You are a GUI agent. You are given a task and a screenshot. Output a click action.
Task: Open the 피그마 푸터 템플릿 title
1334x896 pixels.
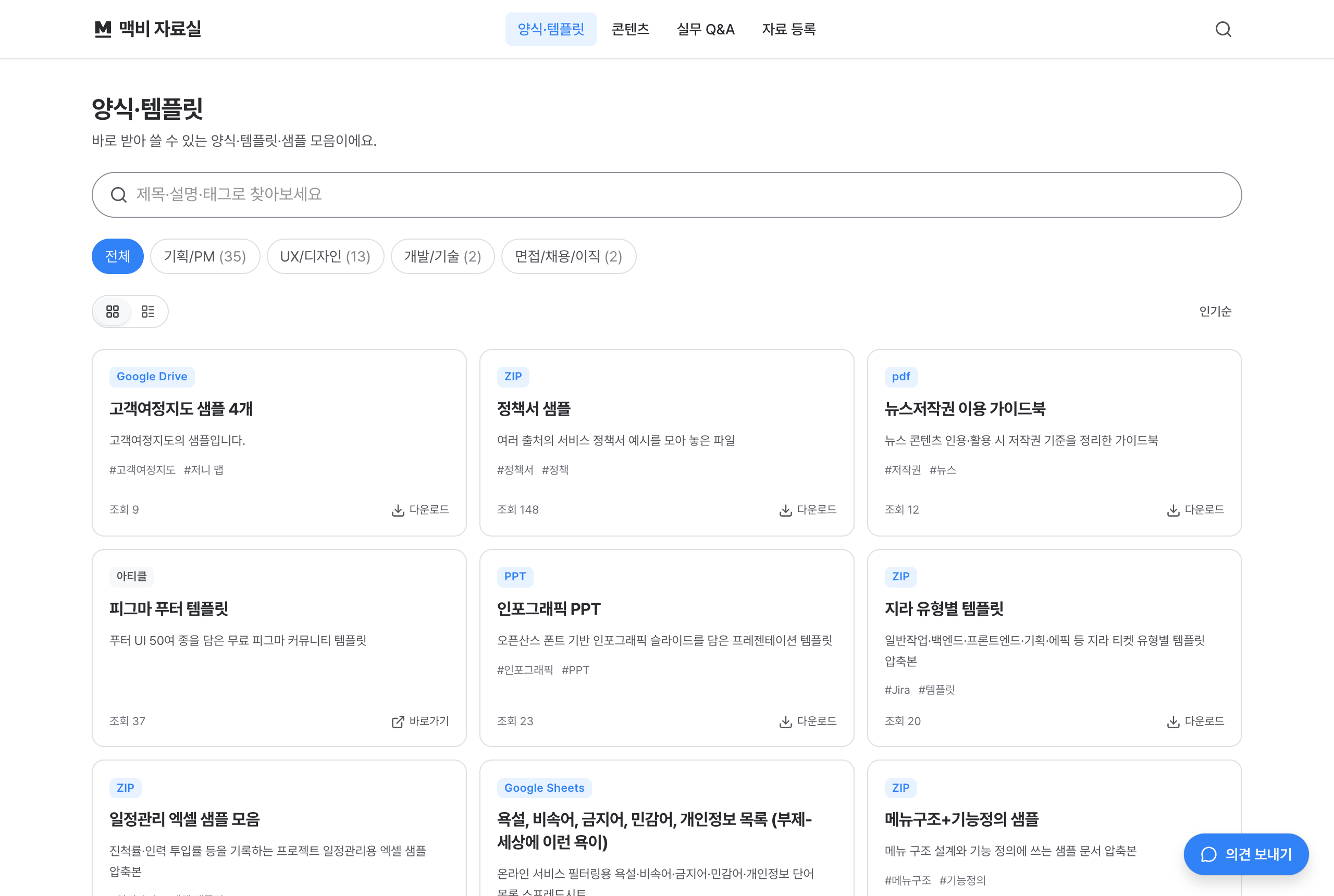[169, 608]
